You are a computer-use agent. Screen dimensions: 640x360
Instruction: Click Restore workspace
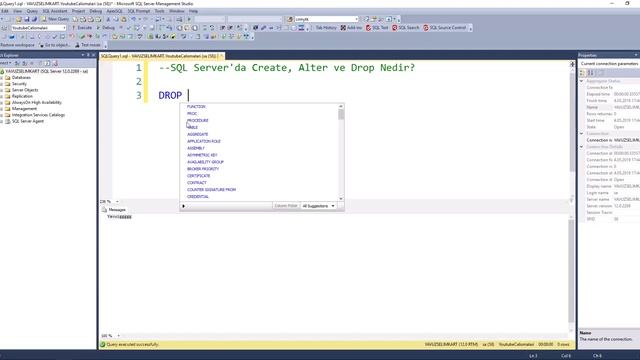[18, 45]
